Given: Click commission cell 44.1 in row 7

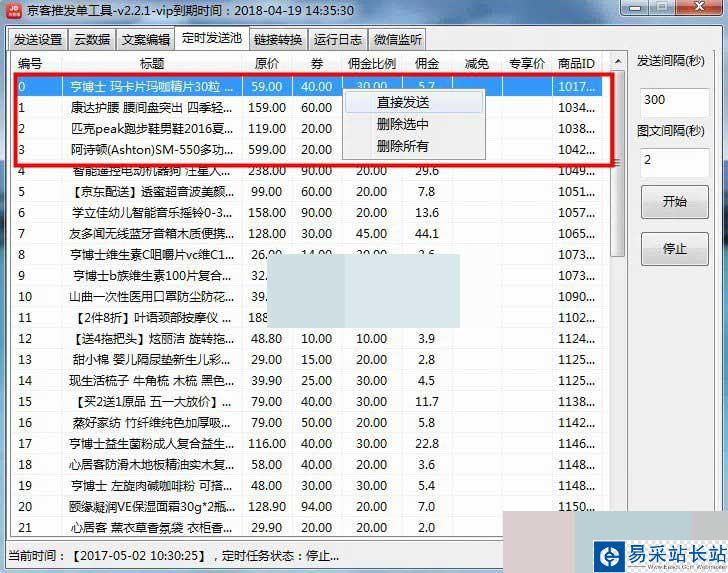Looking at the screenshot, I should 427,234.
